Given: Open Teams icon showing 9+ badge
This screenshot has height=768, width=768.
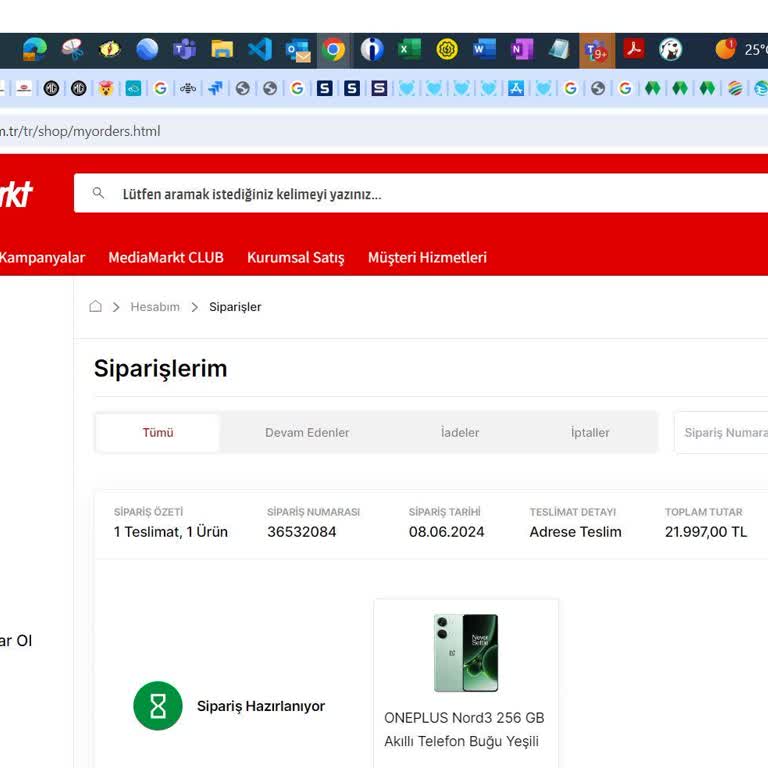Looking at the screenshot, I should click(x=597, y=50).
